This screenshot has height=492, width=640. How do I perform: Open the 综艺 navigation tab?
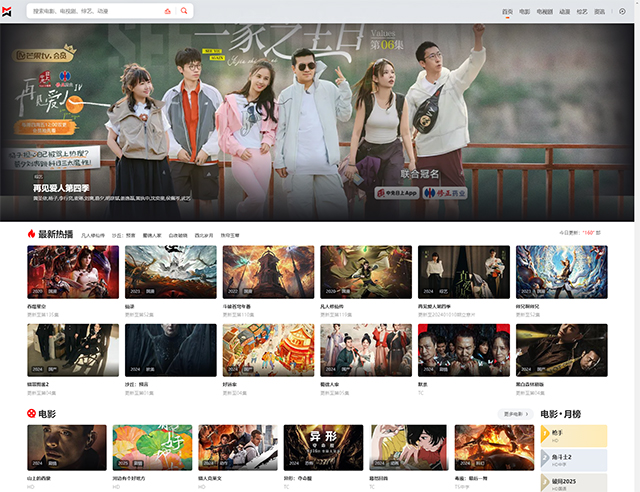tap(582, 12)
